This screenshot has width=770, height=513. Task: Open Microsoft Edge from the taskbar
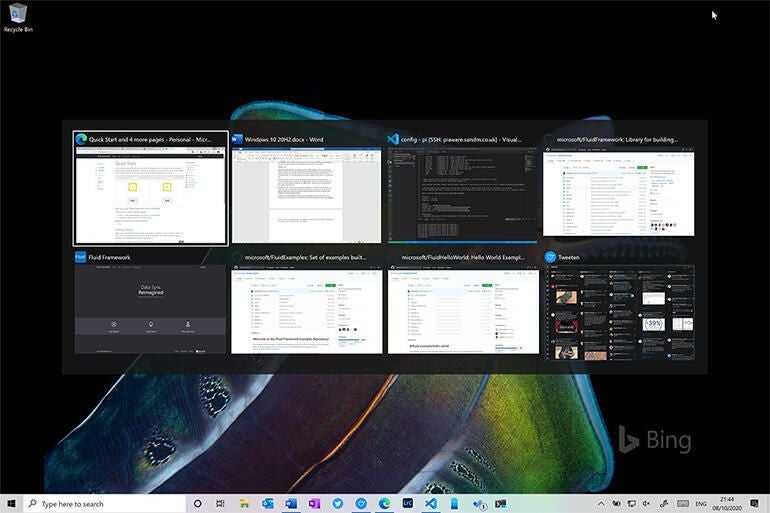coord(385,504)
